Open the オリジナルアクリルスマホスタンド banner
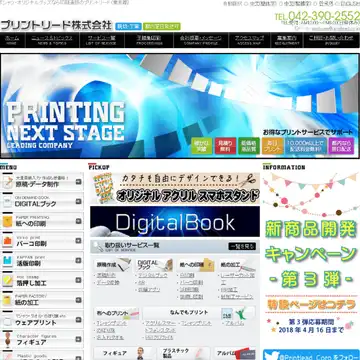 tap(175, 188)
